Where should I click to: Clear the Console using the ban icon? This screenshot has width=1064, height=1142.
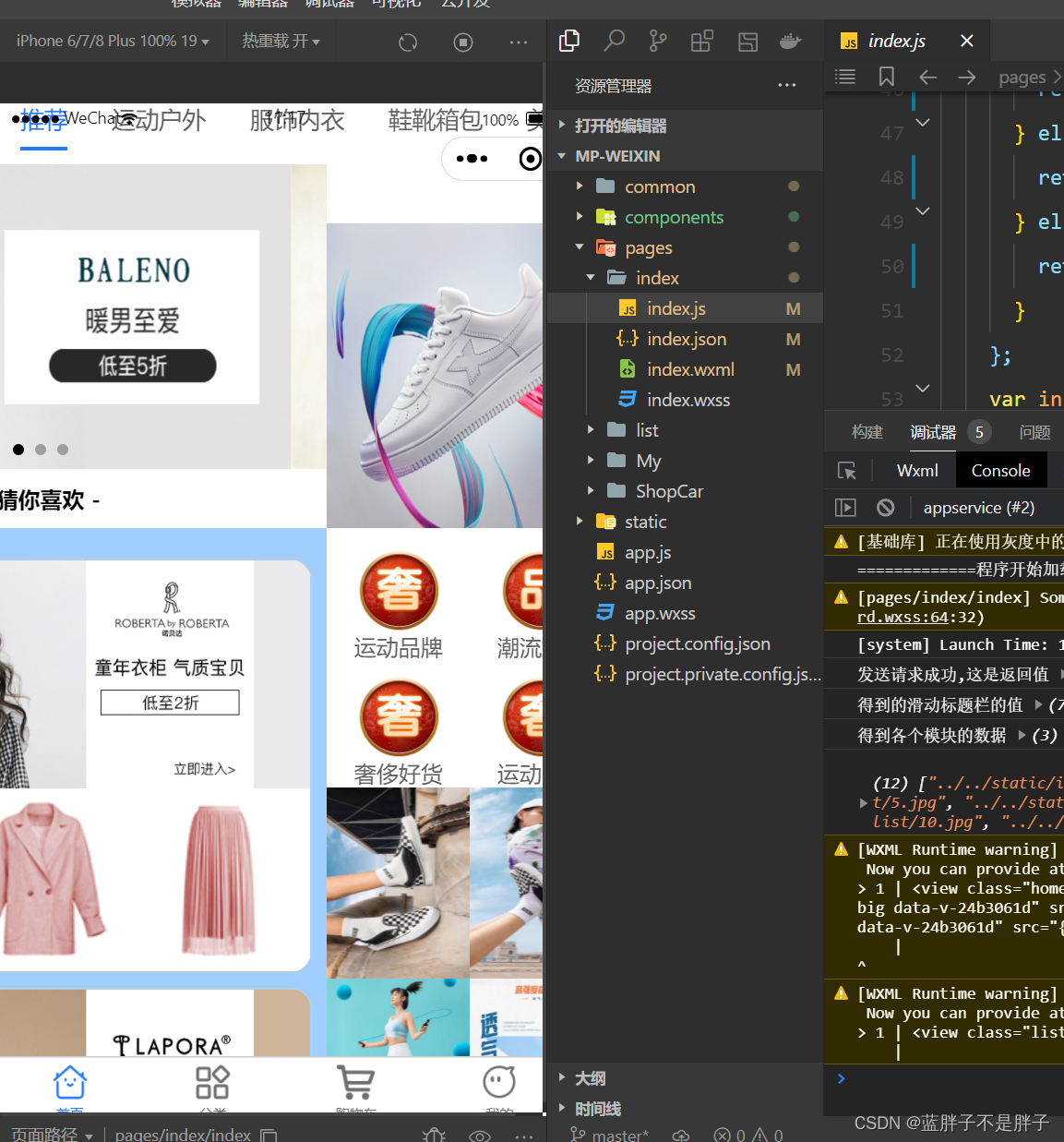pyautogui.click(x=885, y=507)
